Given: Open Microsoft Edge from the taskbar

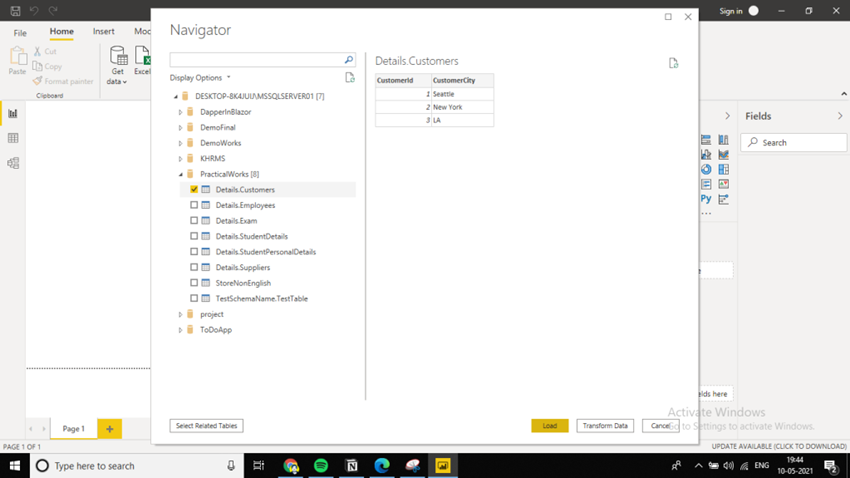Looking at the screenshot, I should pyautogui.click(x=382, y=466).
